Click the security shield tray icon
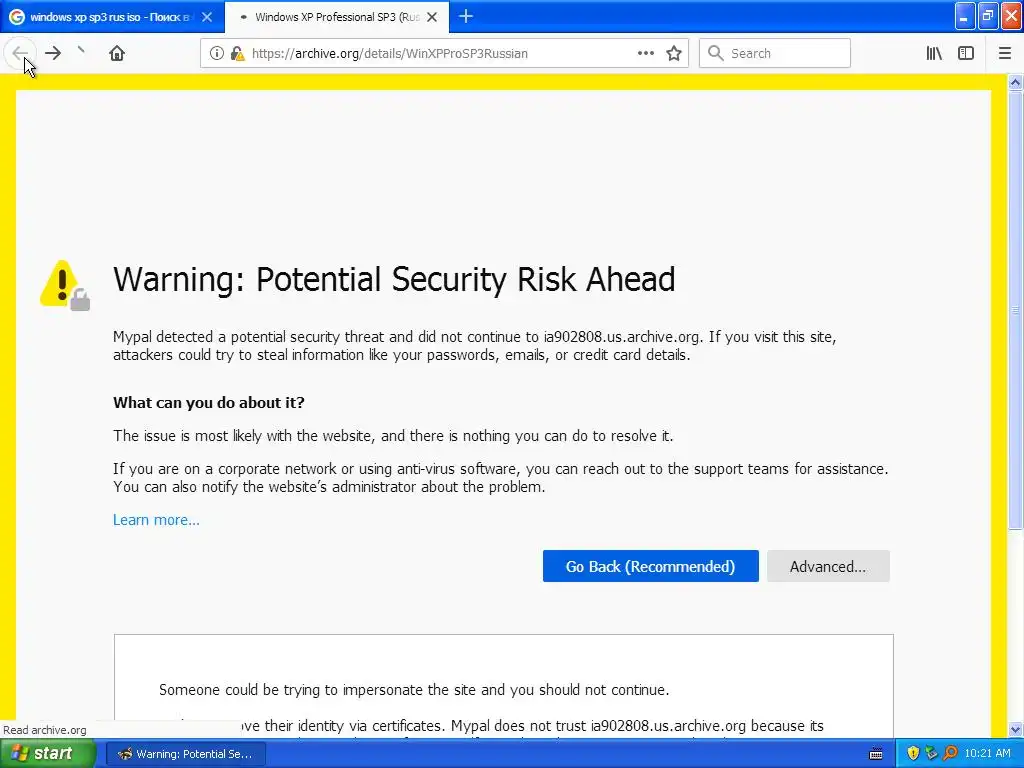This screenshot has width=1024, height=768. pos(912,753)
